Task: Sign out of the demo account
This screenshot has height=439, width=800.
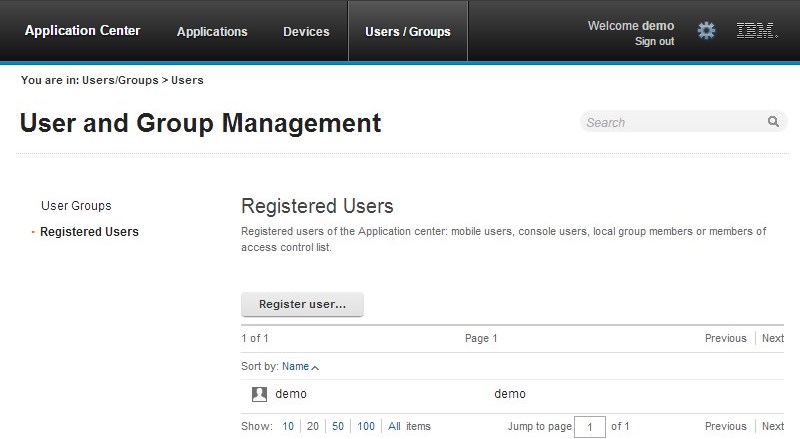Action: coord(654,41)
